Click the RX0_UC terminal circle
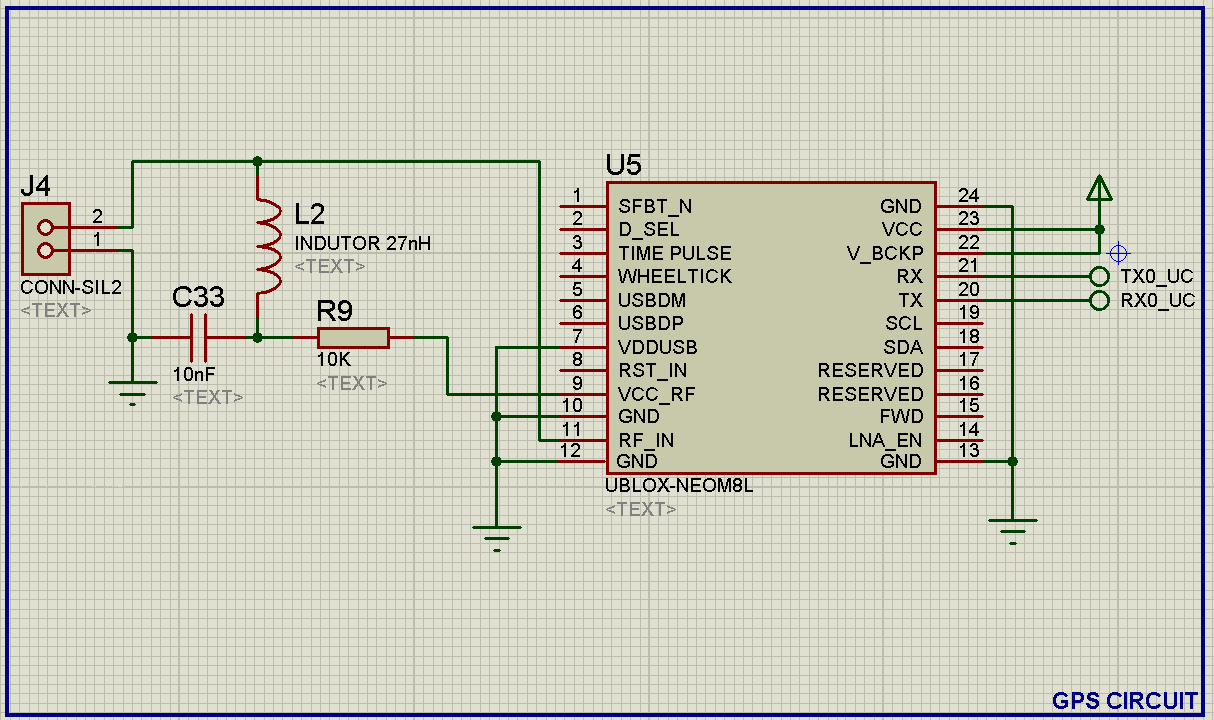This screenshot has height=720, width=1214. 1099,300
